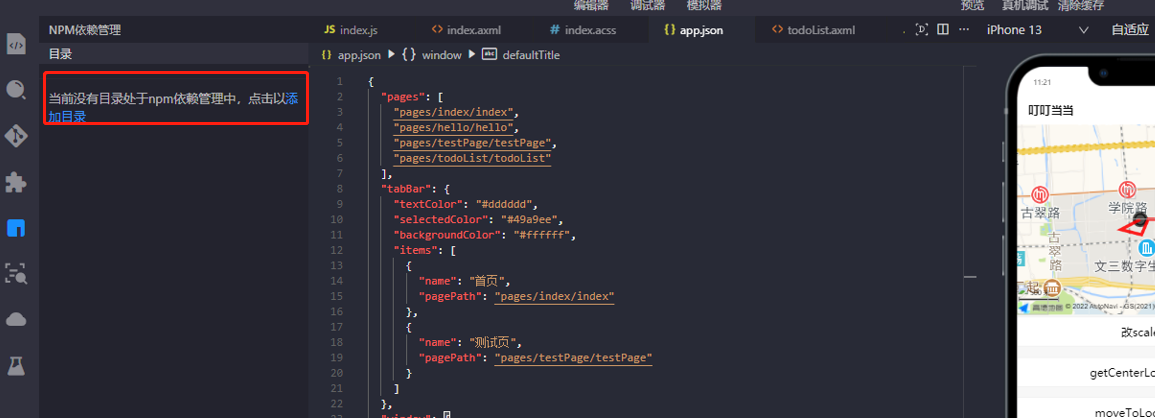Click the "首页" name value on line 14
Image resolution: width=1155 pixels, height=418 pixels.
click(x=489, y=280)
